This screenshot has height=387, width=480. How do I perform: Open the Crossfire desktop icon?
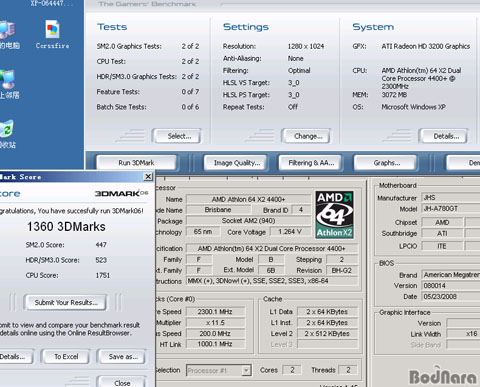pyautogui.click(x=52, y=34)
